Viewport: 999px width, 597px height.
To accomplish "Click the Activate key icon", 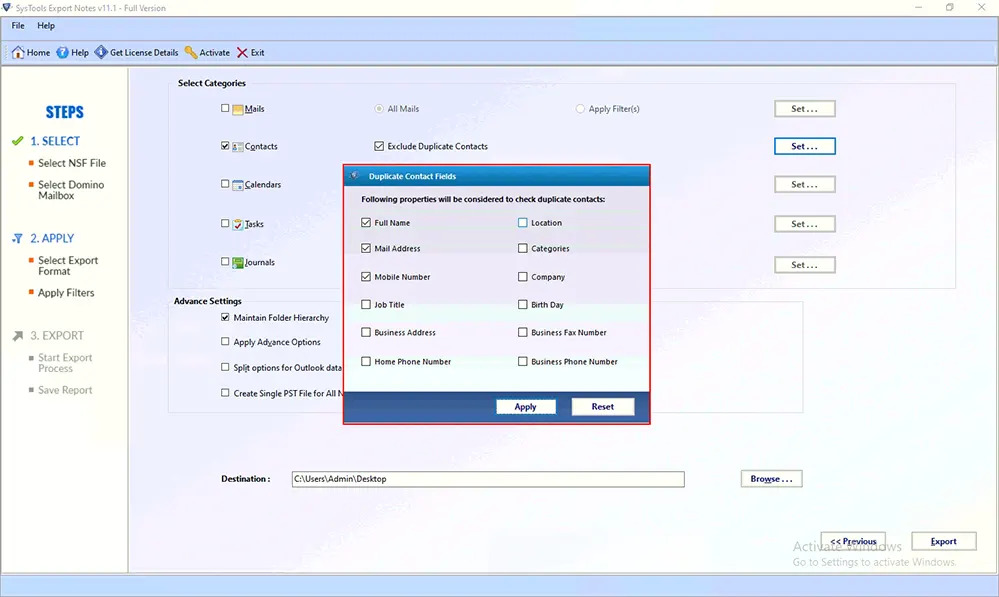I will (190, 52).
